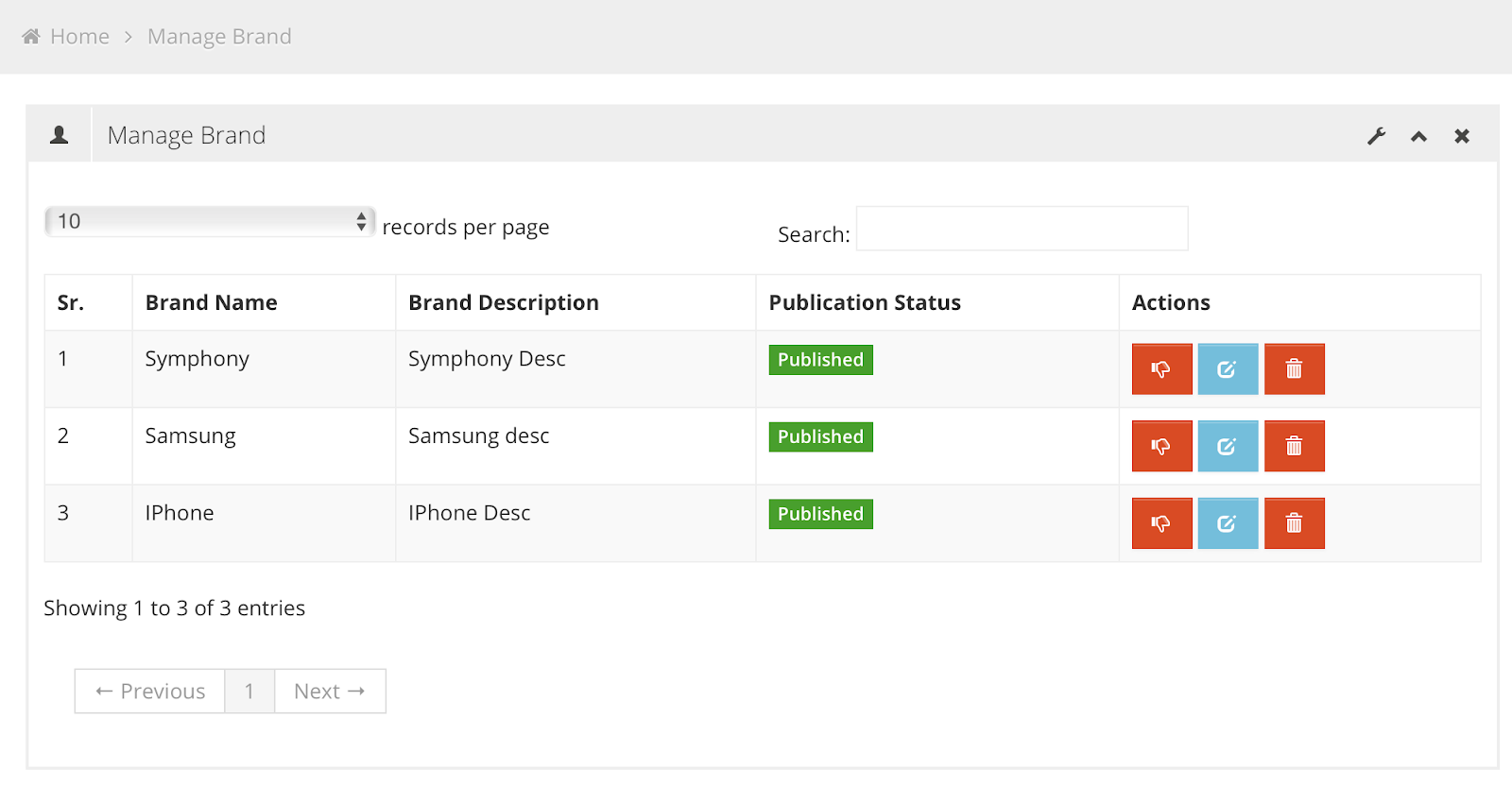Delete the Samsung brand with trash button
This screenshot has height=803, width=1512.
[x=1294, y=446]
